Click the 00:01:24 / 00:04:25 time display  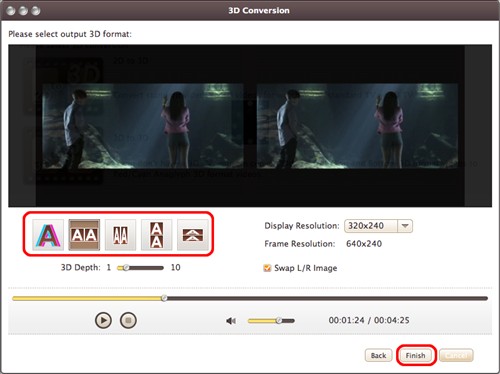click(369, 320)
